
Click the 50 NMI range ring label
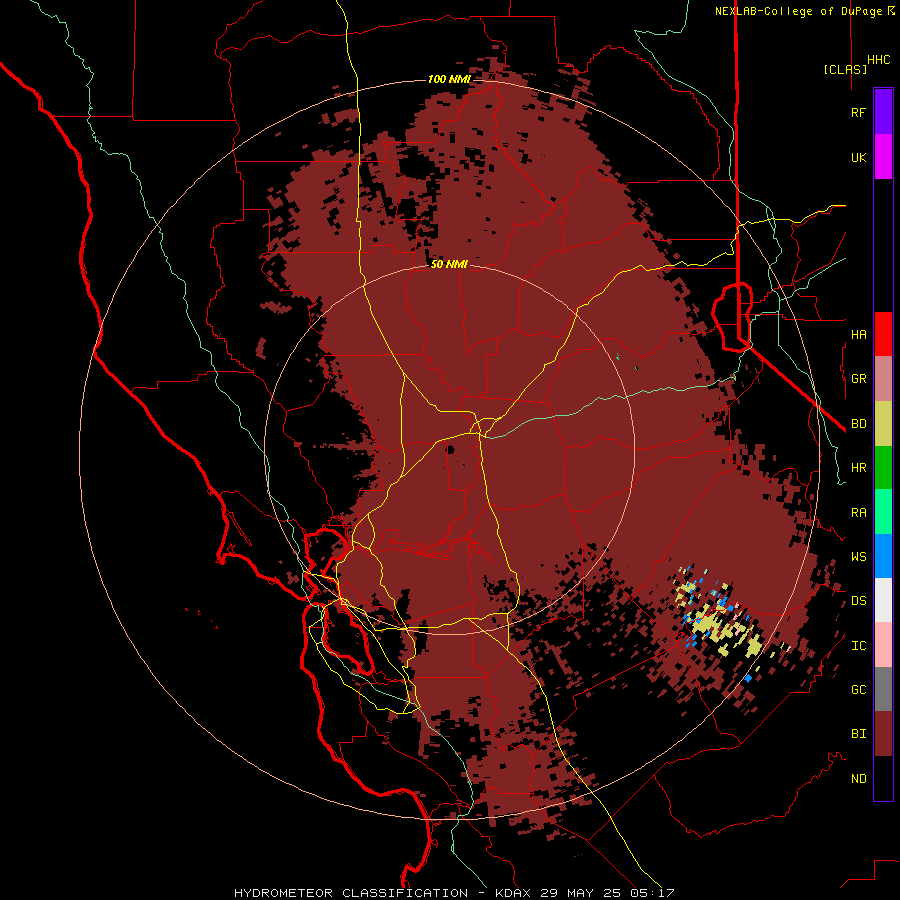point(449,264)
